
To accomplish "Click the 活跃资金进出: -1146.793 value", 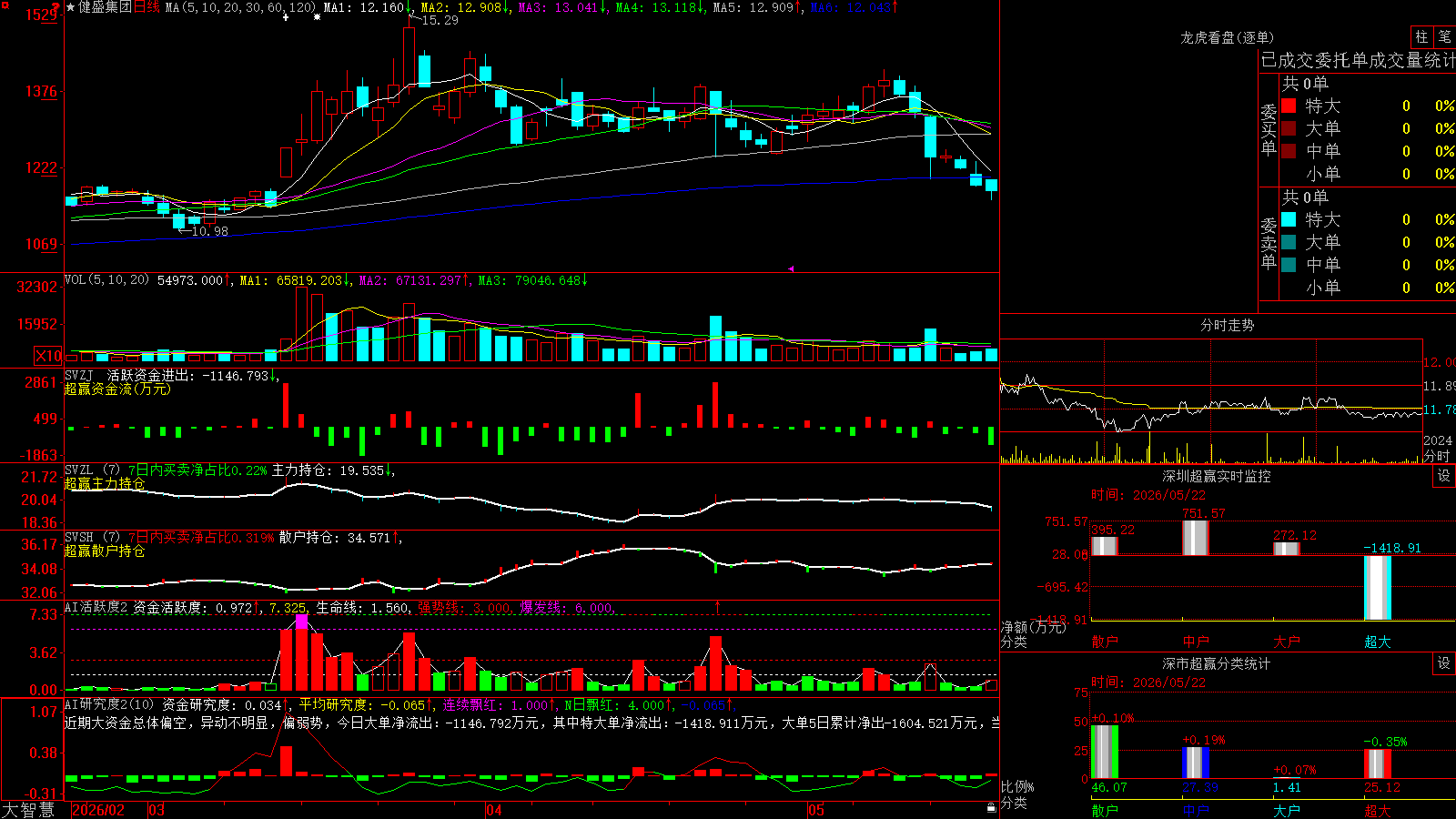I will tap(188, 375).
